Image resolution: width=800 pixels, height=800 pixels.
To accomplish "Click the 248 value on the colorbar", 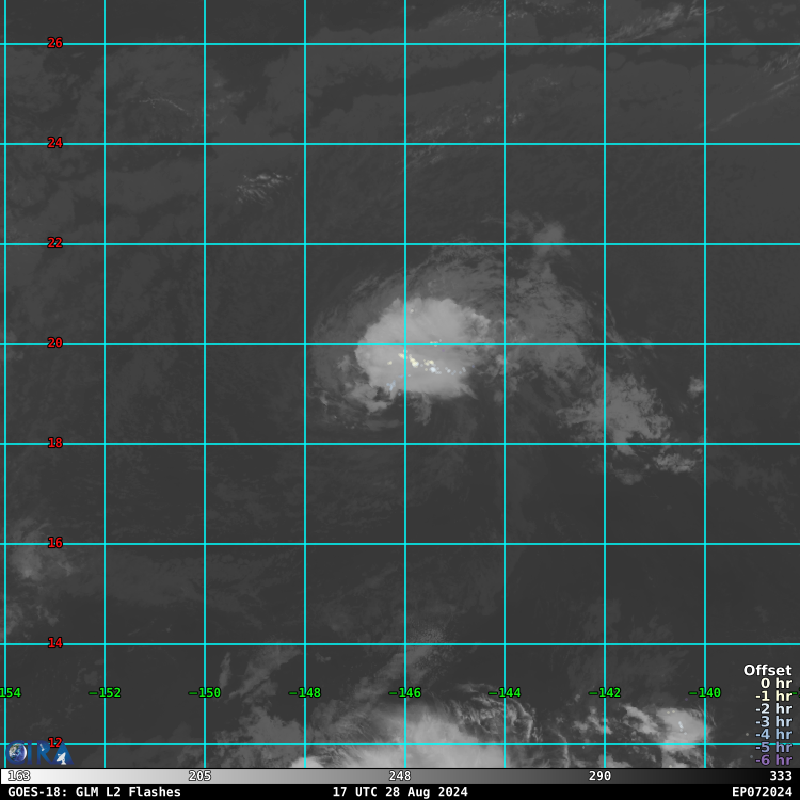I will 400,776.
